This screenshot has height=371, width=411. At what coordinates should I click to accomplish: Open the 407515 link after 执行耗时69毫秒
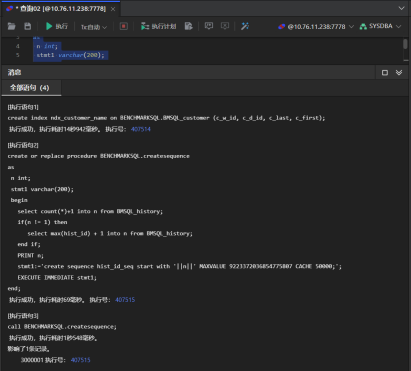tap(125, 300)
